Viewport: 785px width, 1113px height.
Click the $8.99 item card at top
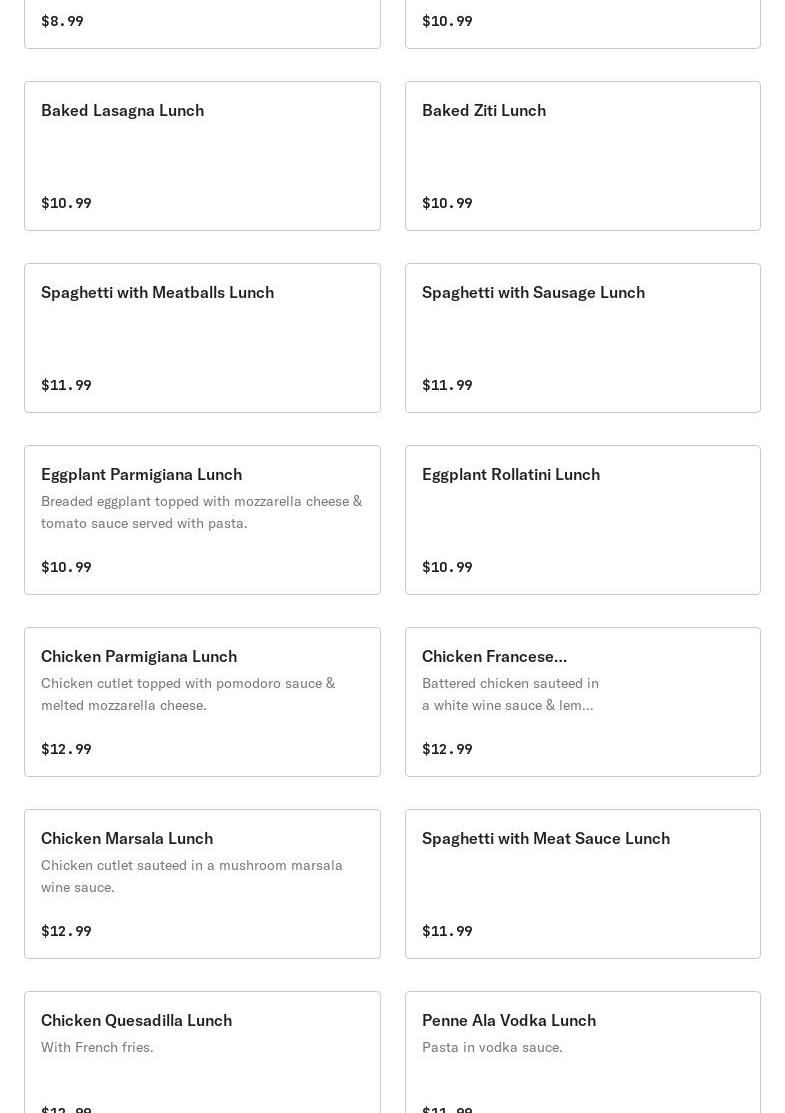pyautogui.click(x=202, y=22)
